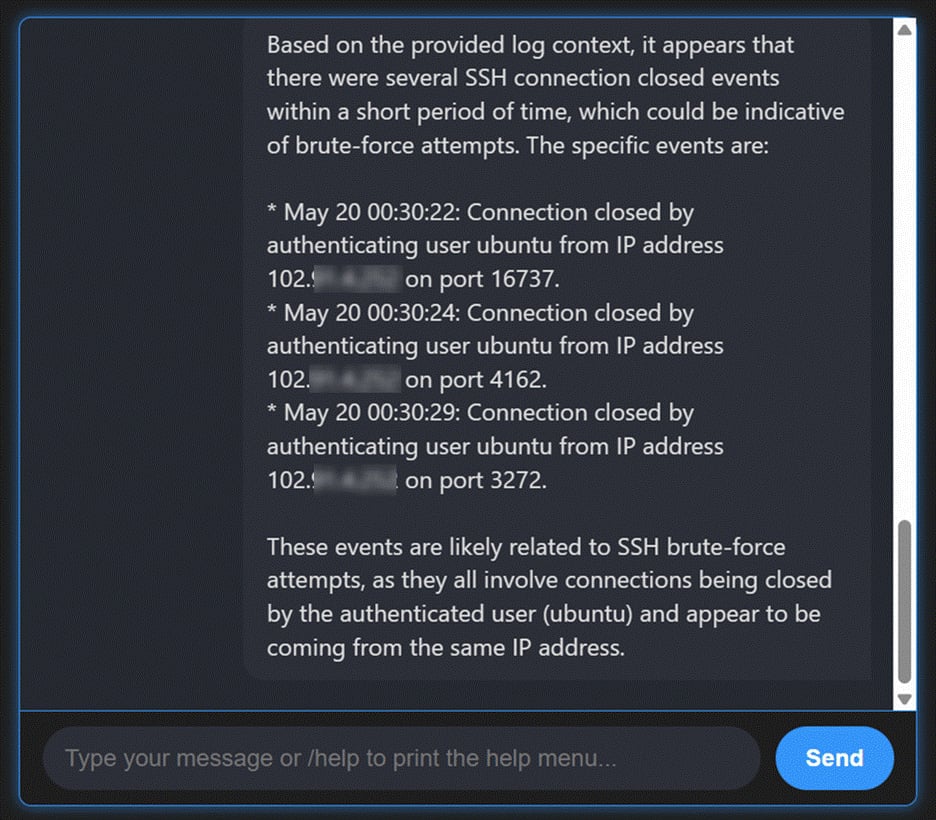Click the May 20 00:30:29 log entry
Image resolution: width=936 pixels, height=820 pixels.
click(480, 412)
